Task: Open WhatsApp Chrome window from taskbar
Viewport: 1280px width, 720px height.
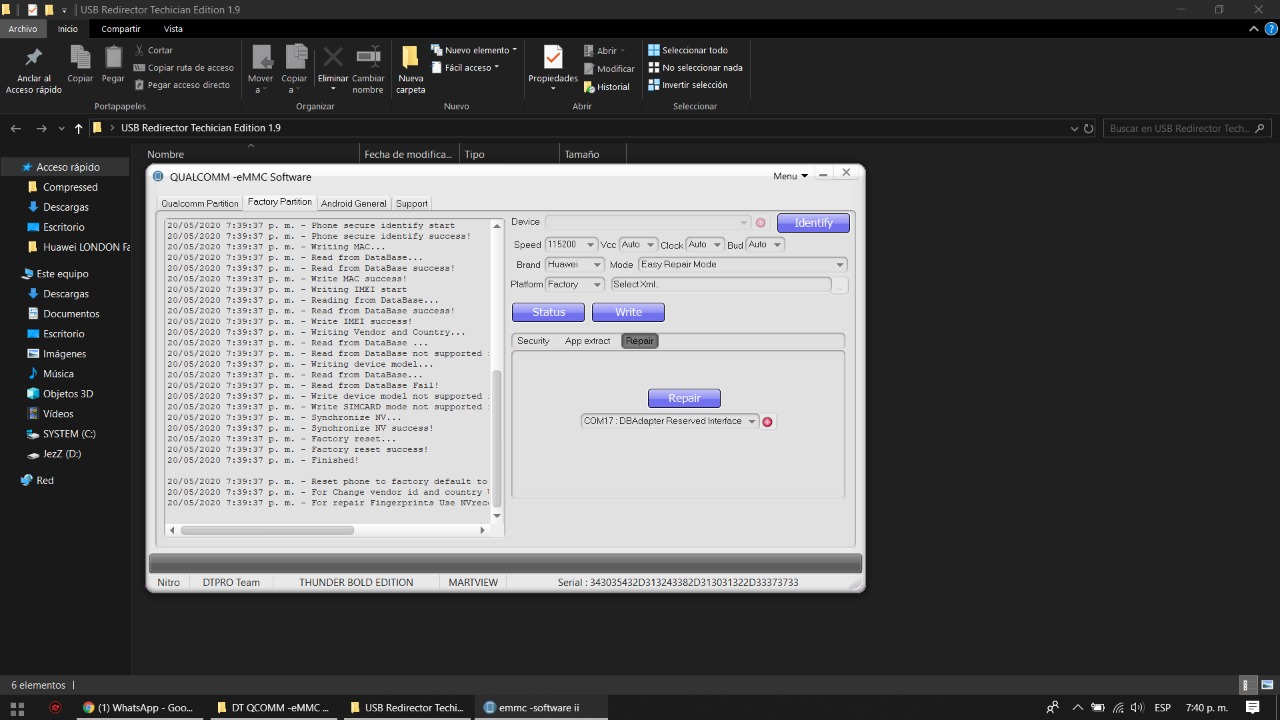Action: tap(138, 707)
